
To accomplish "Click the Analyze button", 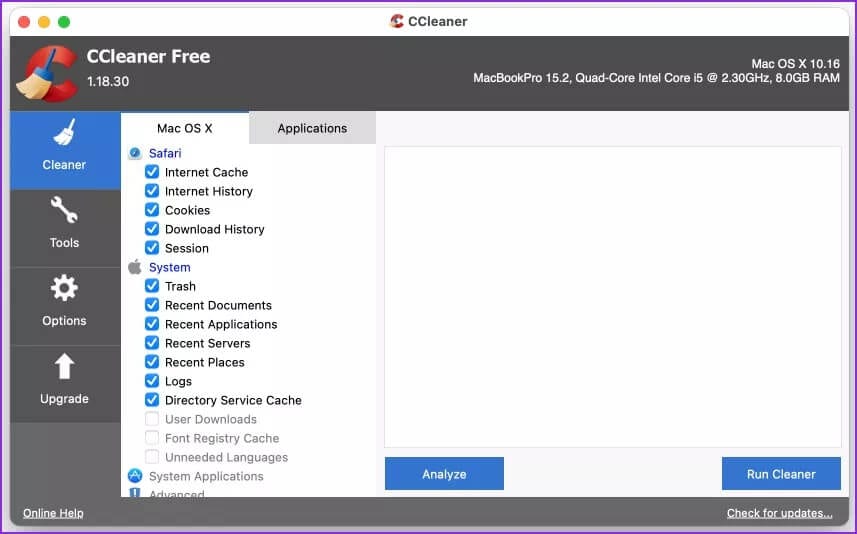I will tap(444, 474).
